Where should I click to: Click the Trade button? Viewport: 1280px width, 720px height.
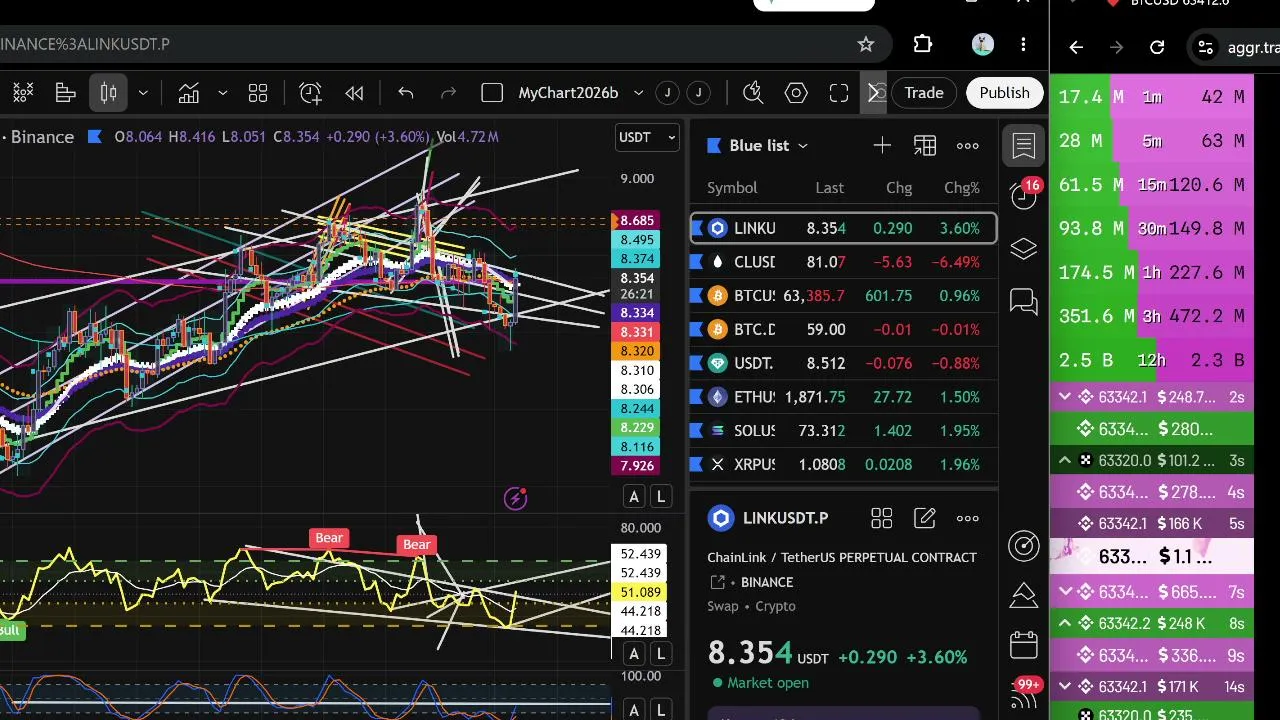coord(924,93)
